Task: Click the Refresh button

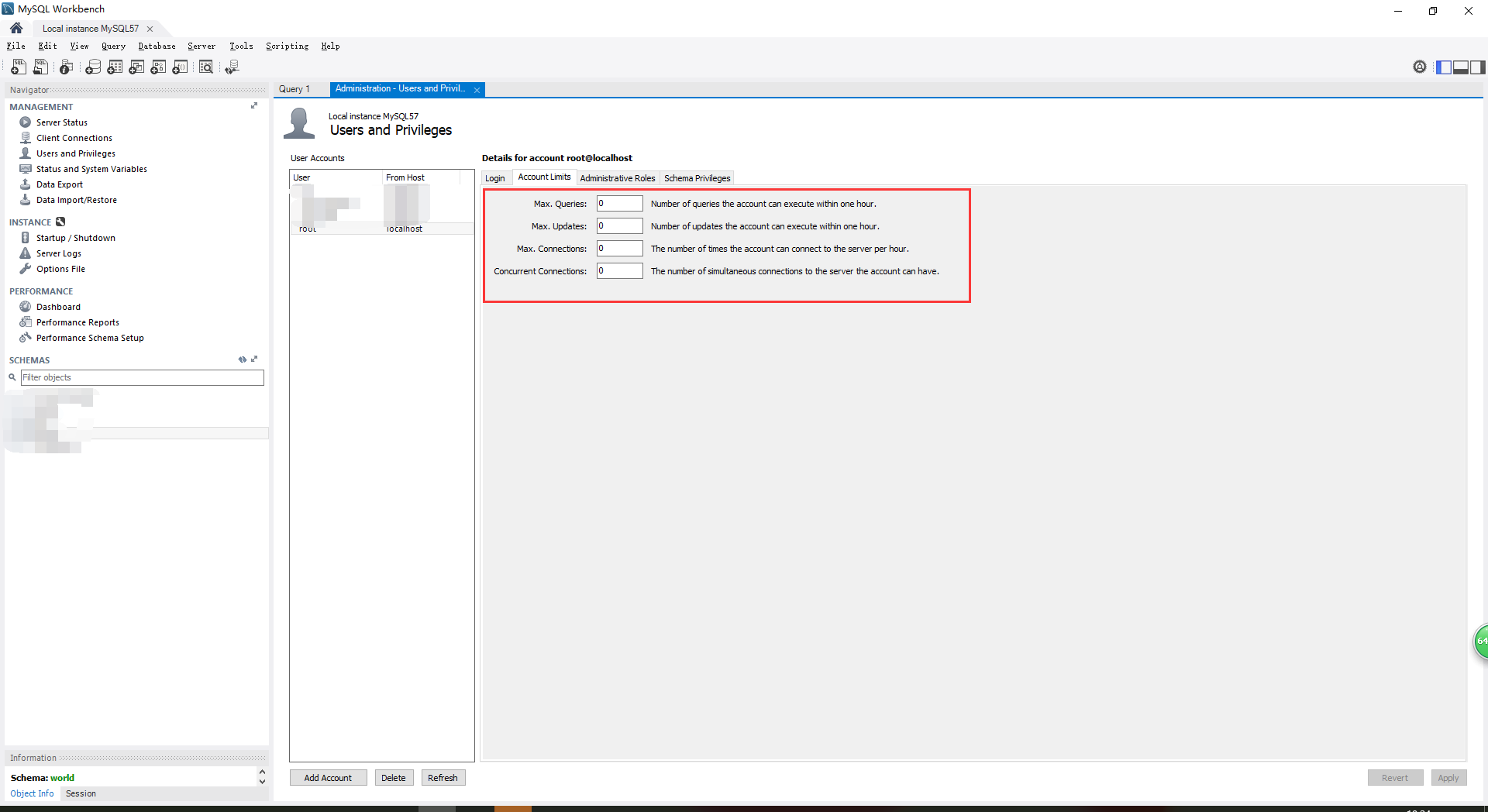Action: (443, 778)
